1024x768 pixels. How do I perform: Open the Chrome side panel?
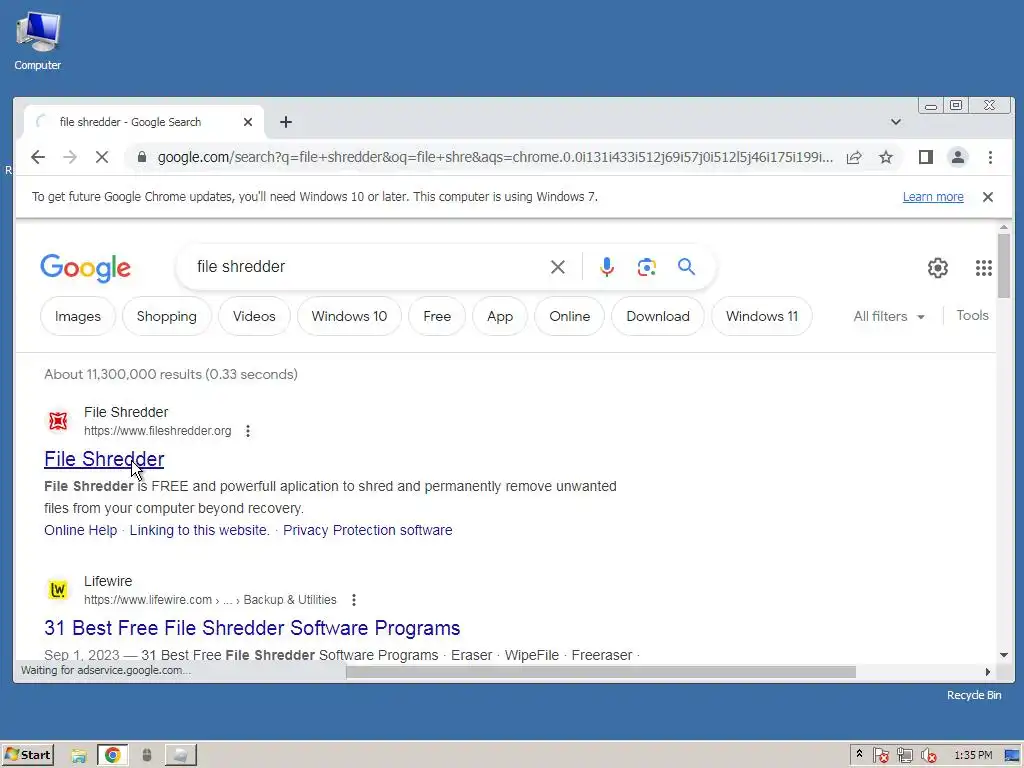pyautogui.click(x=925, y=157)
